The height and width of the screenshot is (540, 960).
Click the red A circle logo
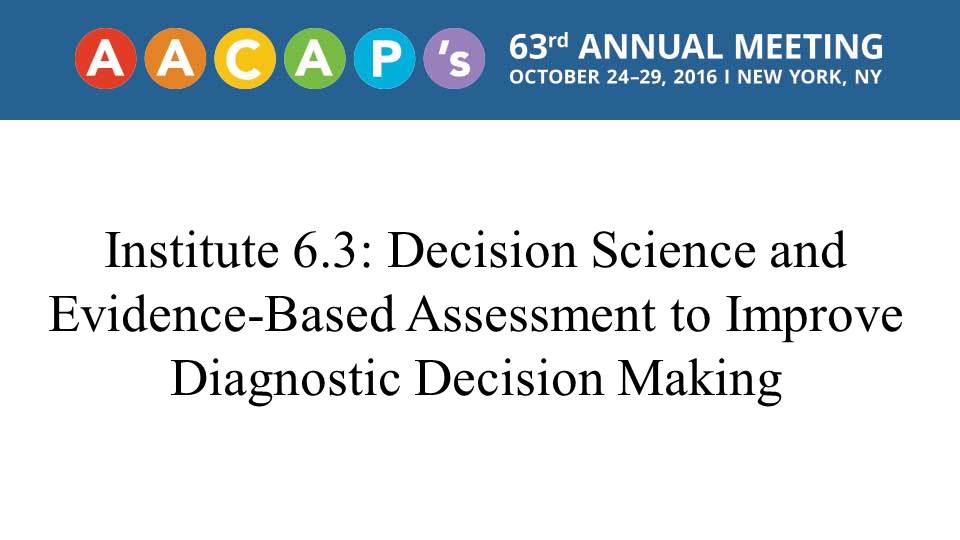click(x=106, y=60)
